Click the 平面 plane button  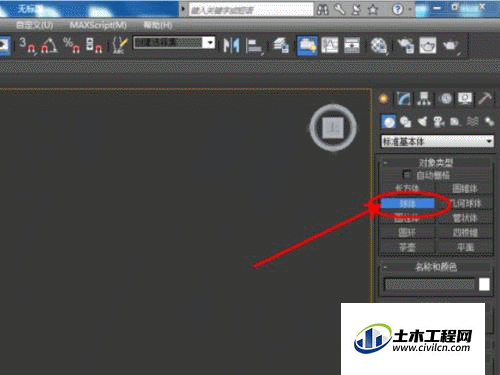[x=465, y=247]
